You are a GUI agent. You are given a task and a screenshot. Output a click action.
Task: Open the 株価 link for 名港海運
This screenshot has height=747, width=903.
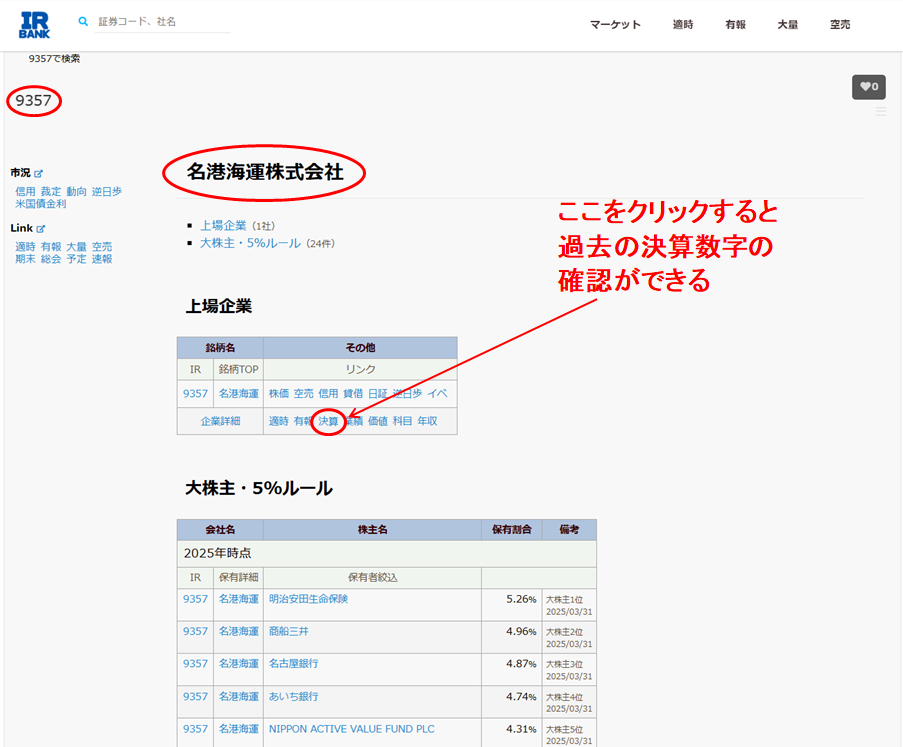click(x=278, y=394)
